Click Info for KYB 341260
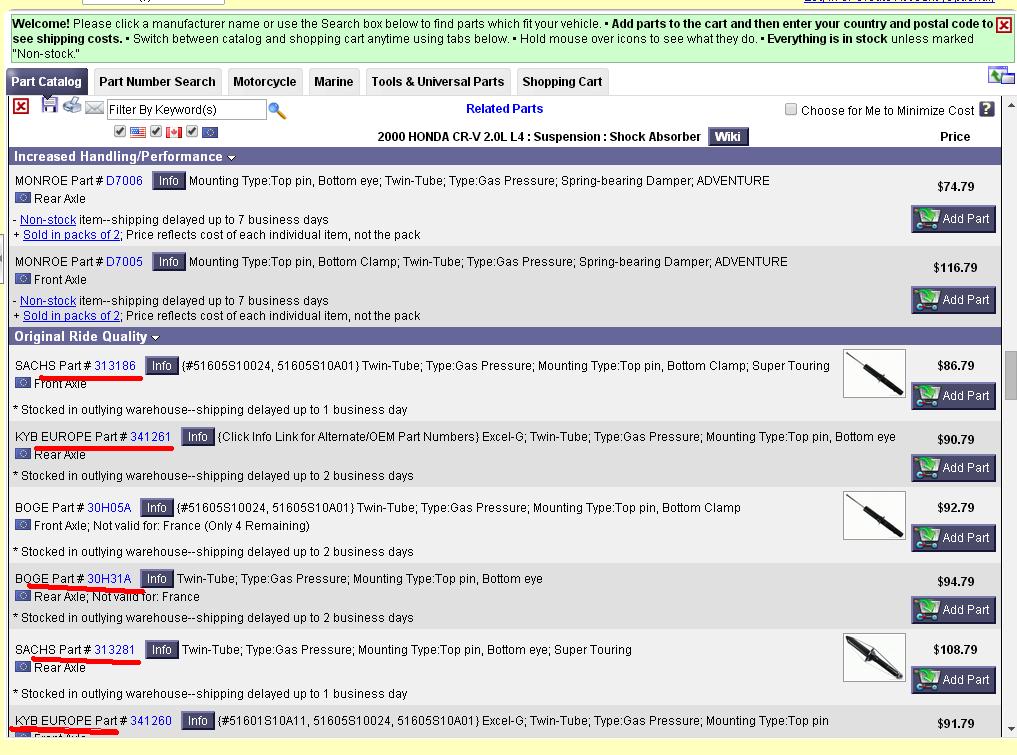The width and height of the screenshot is (1017, 755). pyautogui.click(x=198, y=721)
